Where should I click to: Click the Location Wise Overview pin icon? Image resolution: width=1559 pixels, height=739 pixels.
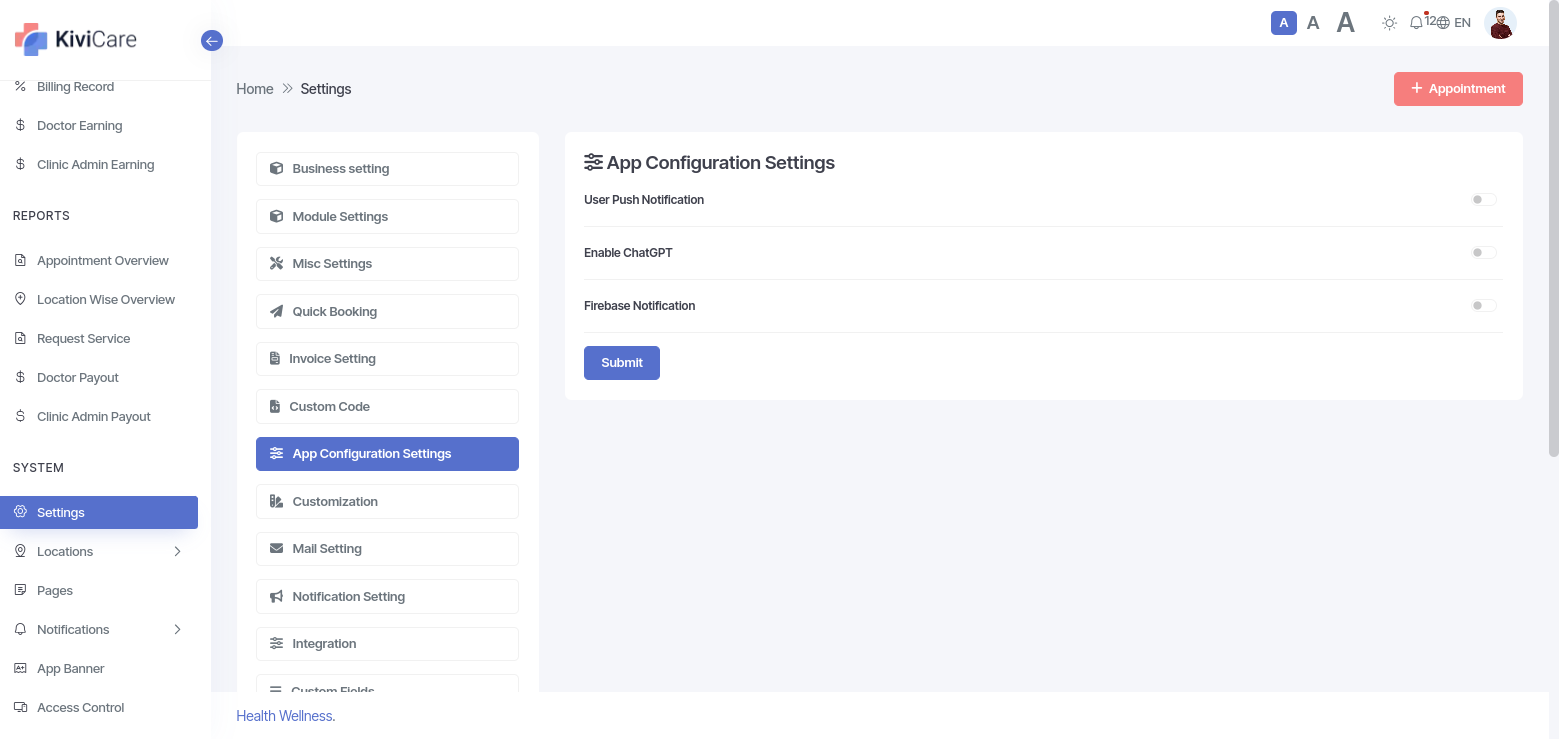point(20,300)
